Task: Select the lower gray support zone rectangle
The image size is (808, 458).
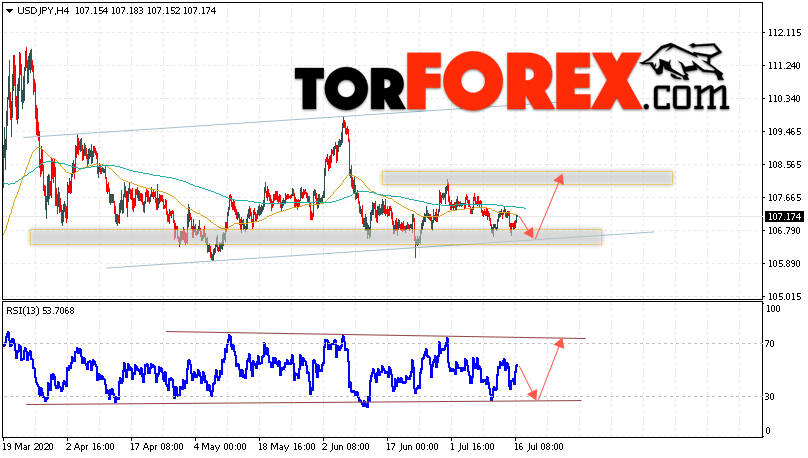Action: point(316,237)
